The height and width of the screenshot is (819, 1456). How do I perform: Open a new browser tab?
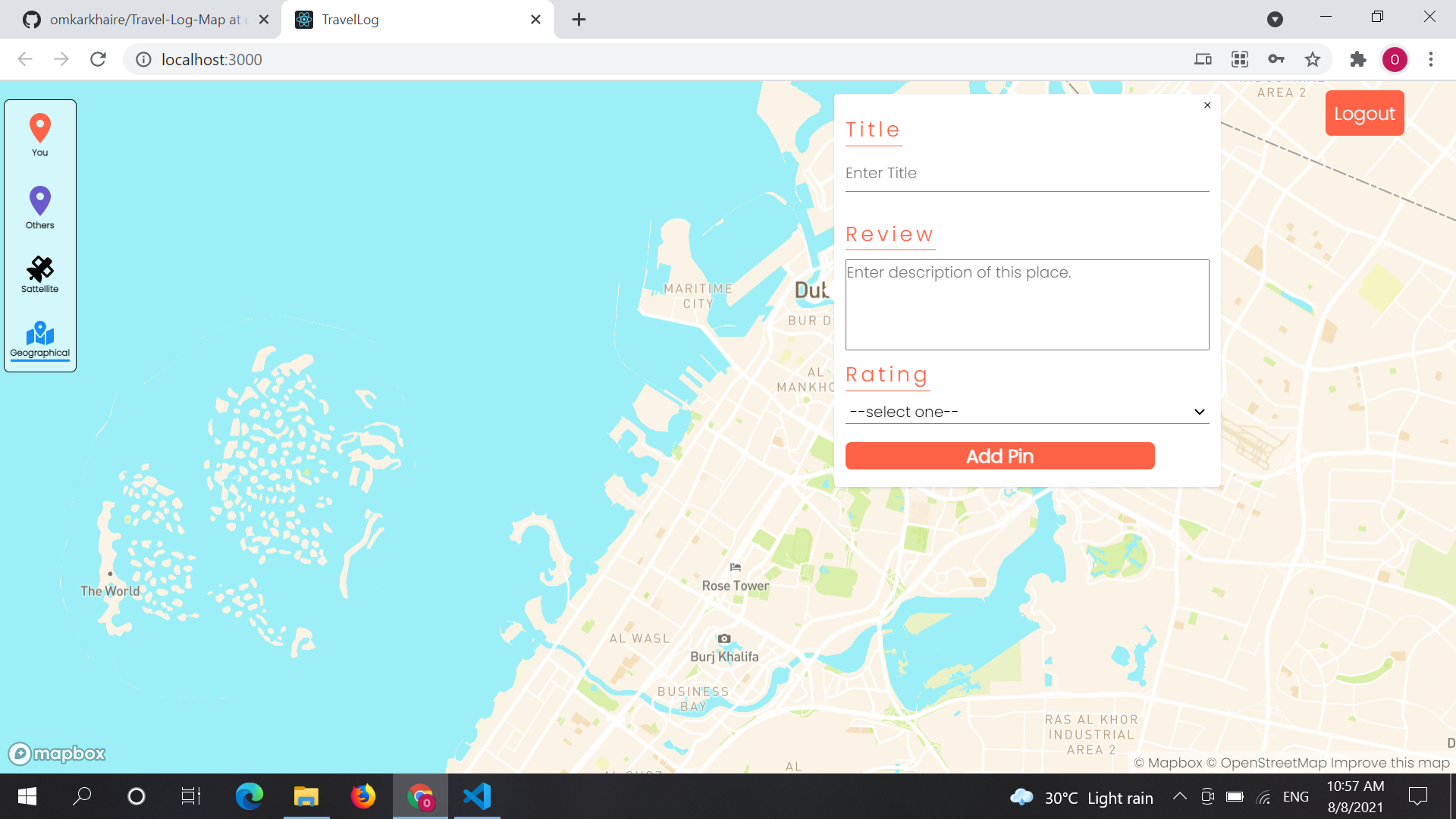pos(579,20)
